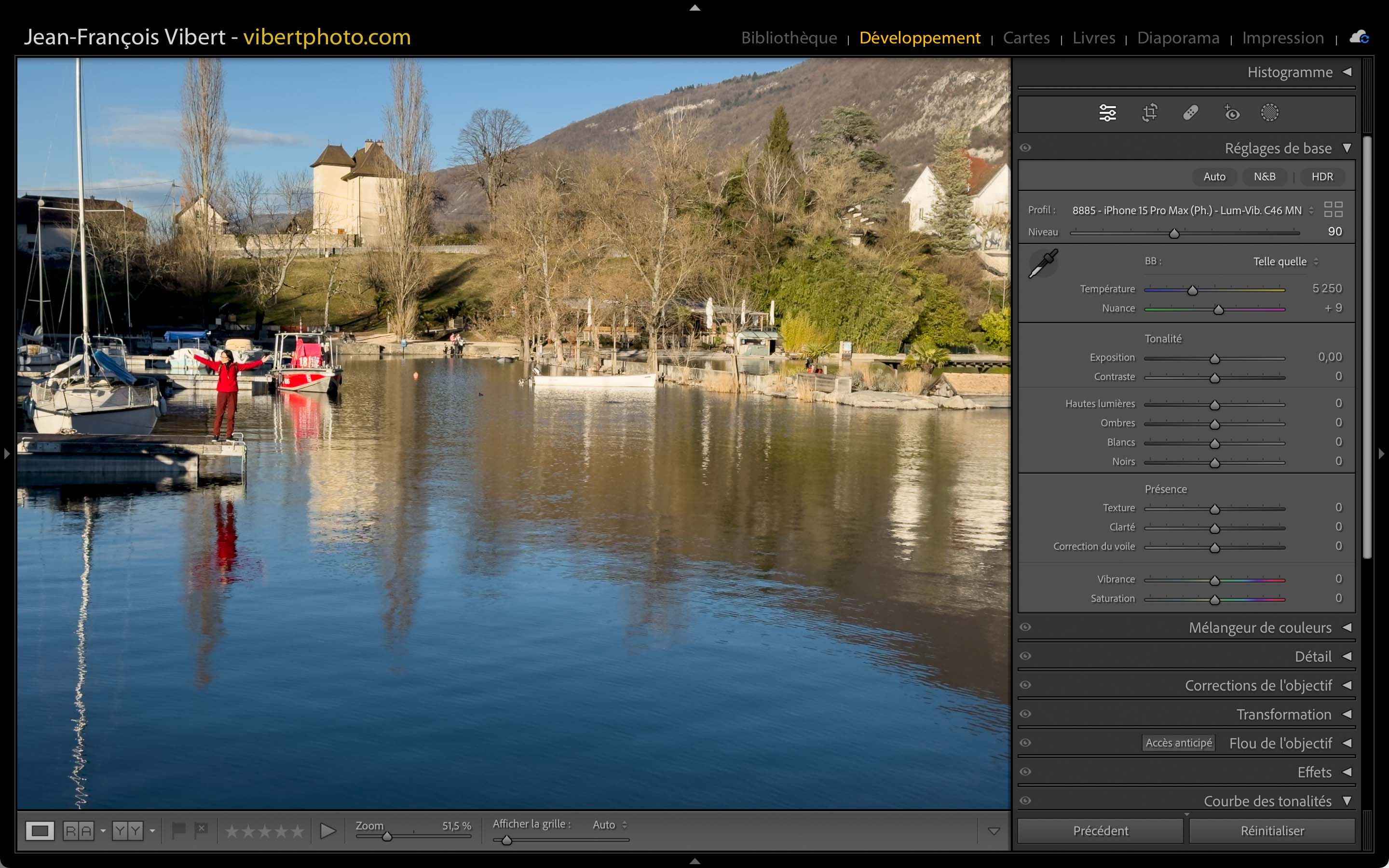
Task: Switch to Loupe view mode
Action: (x=40, y=830)
